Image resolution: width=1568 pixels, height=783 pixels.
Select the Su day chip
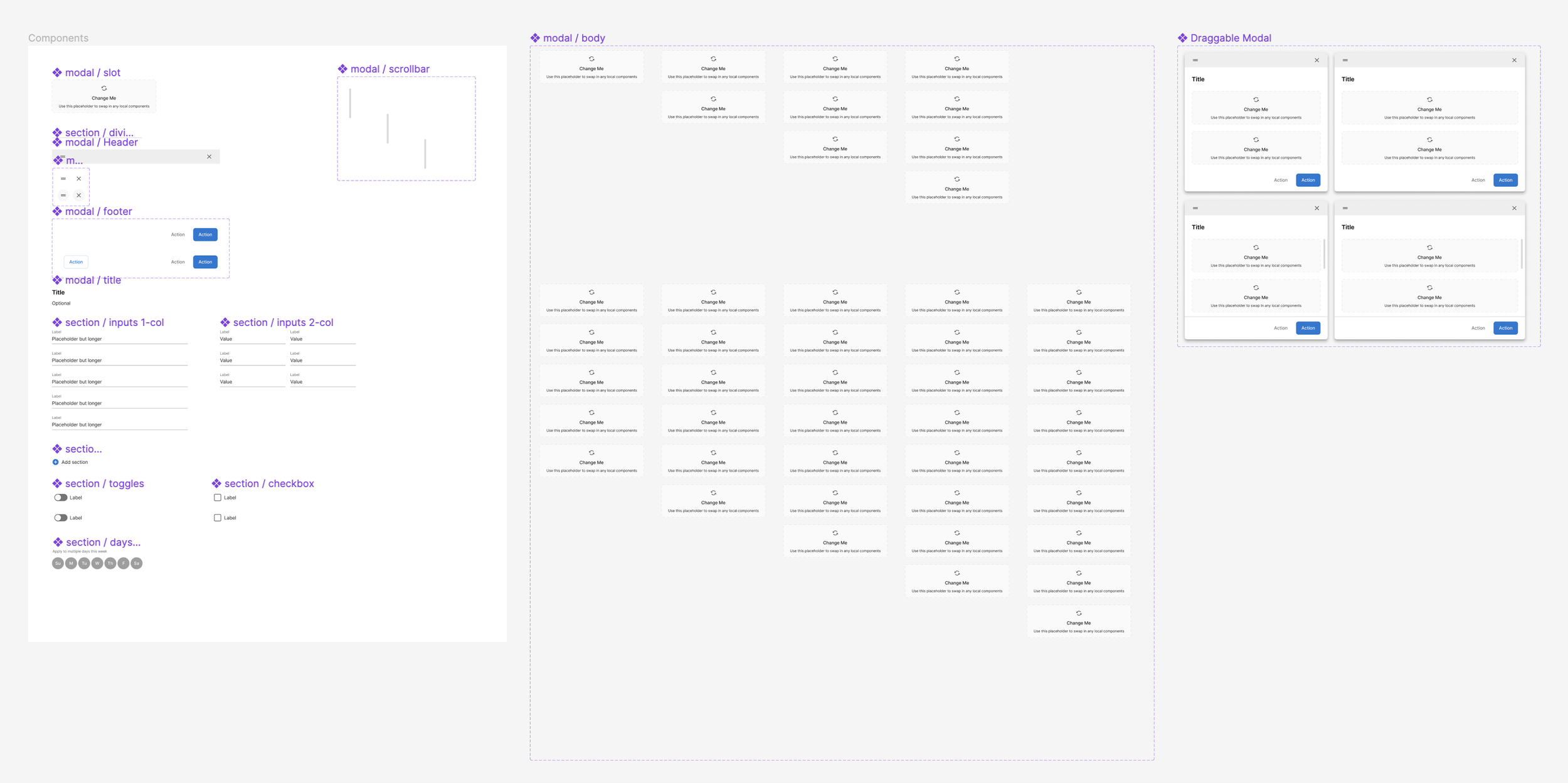pos(58,564)
